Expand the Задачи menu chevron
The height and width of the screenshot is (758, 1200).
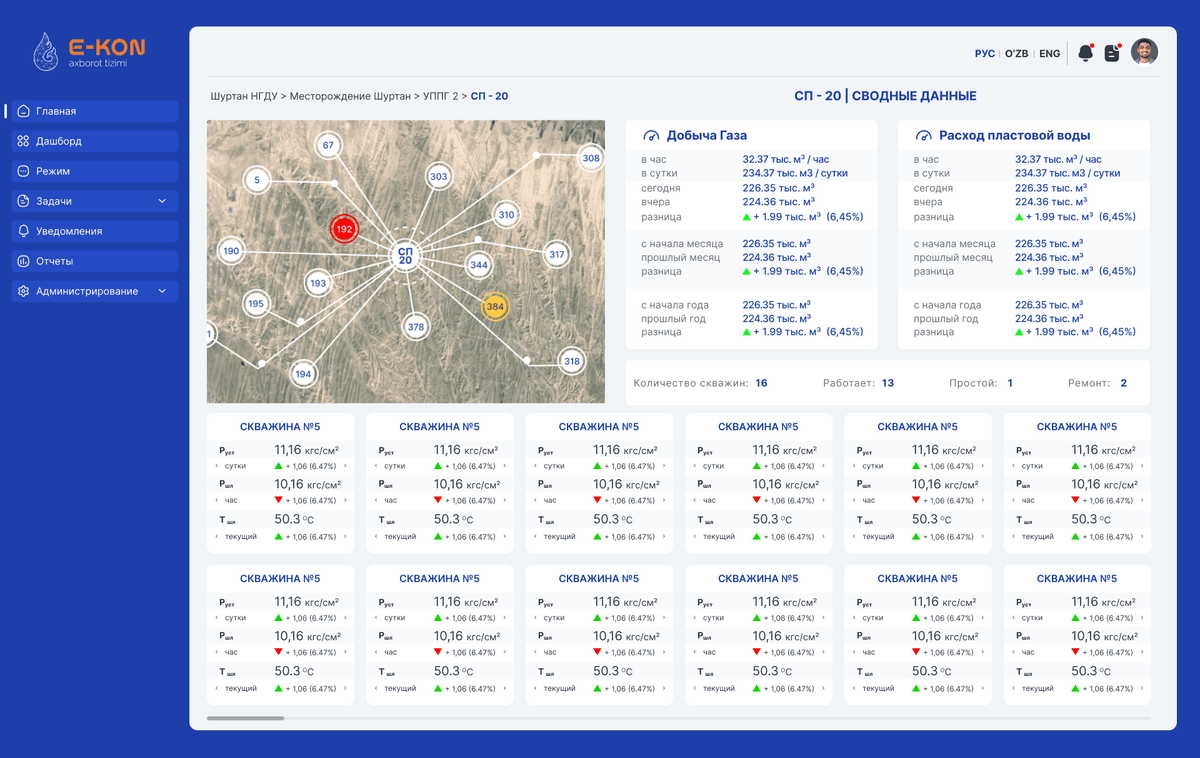point(162,201)
